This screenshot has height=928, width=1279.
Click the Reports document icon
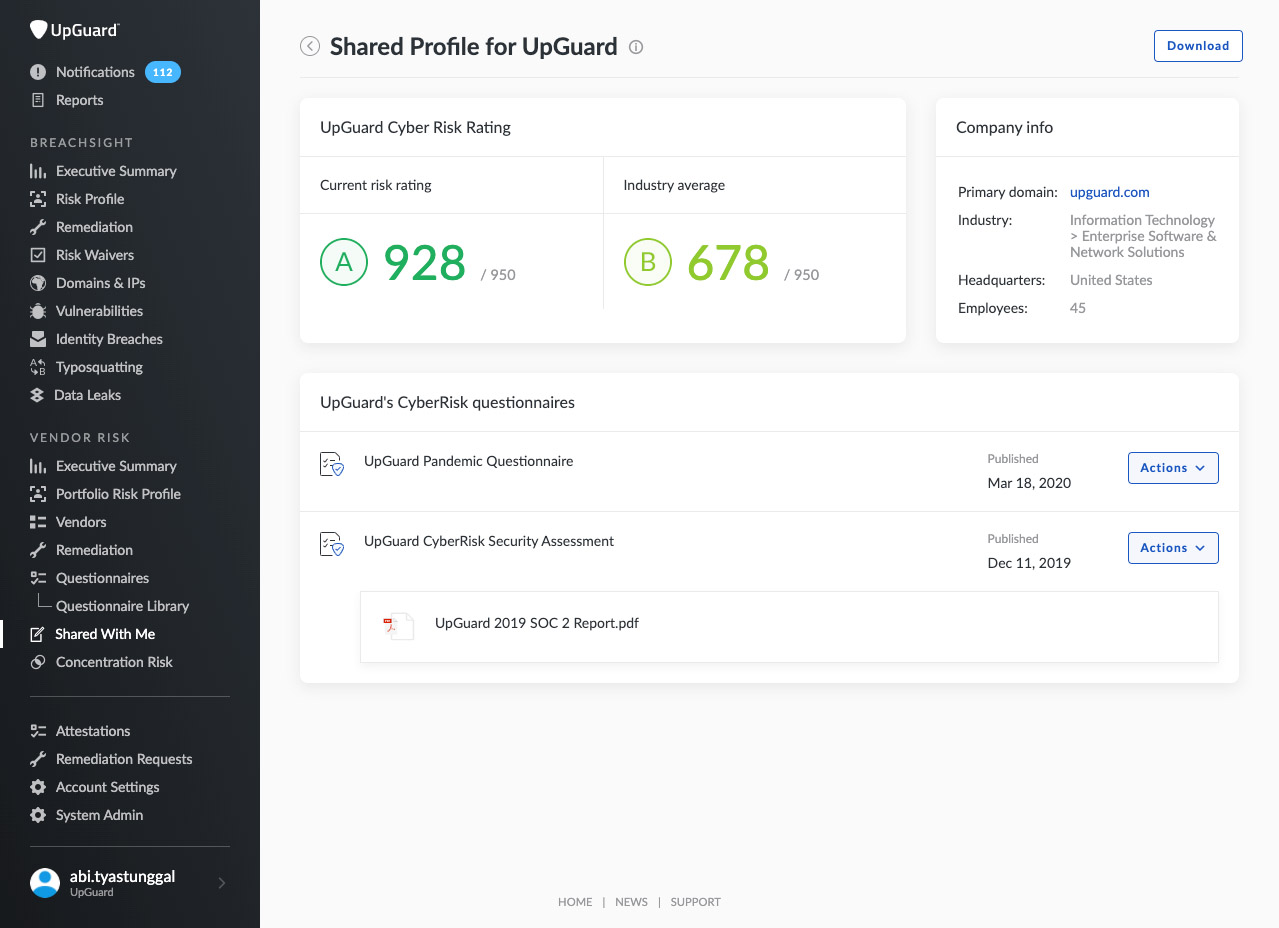click(x=38, y=100)
